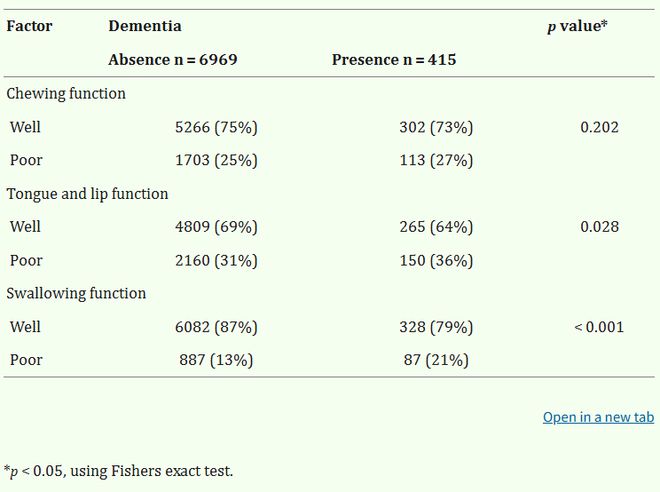This screenshot has width=660, height=492.
Task: Click the 302 (73%) cell
Action: coord(436,127)
